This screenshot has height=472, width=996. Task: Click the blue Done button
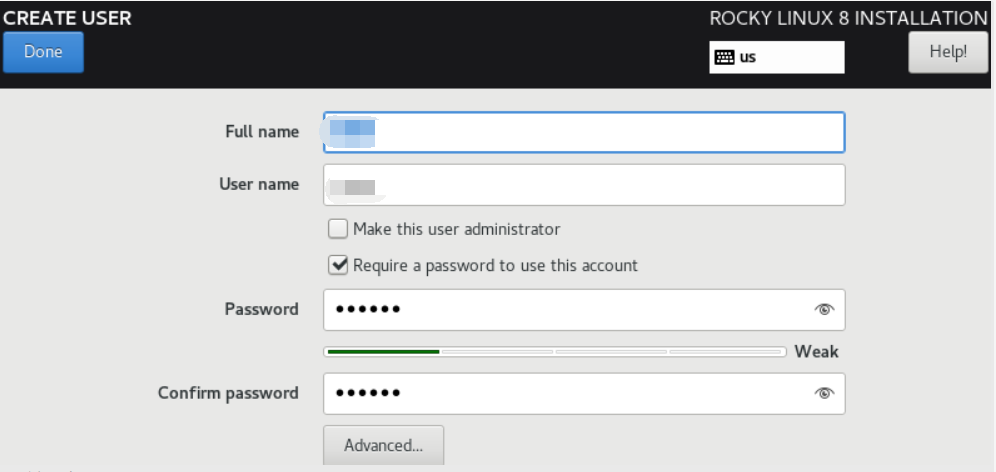pos(43,52)
